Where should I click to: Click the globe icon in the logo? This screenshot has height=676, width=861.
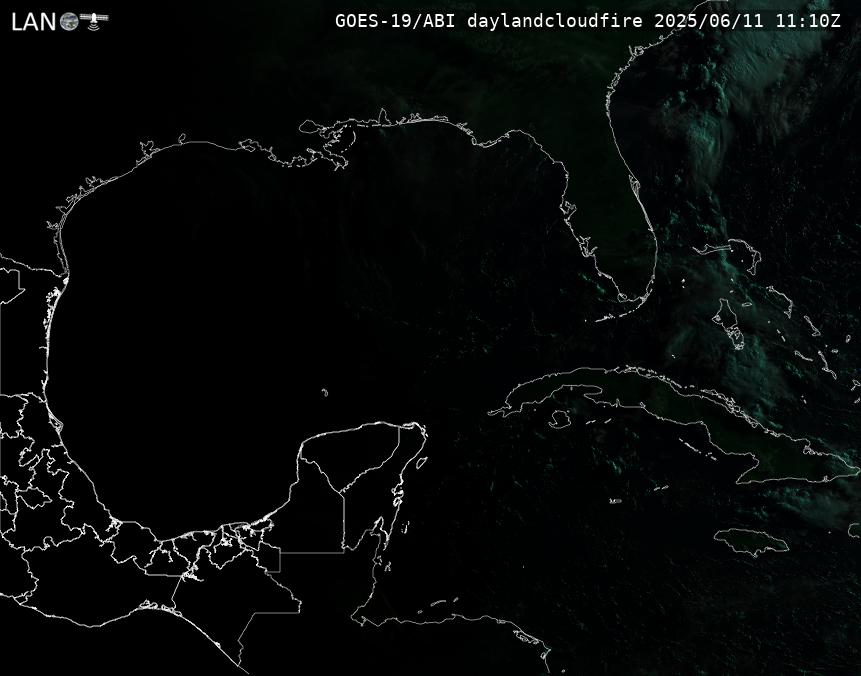(x=69, y=21)
